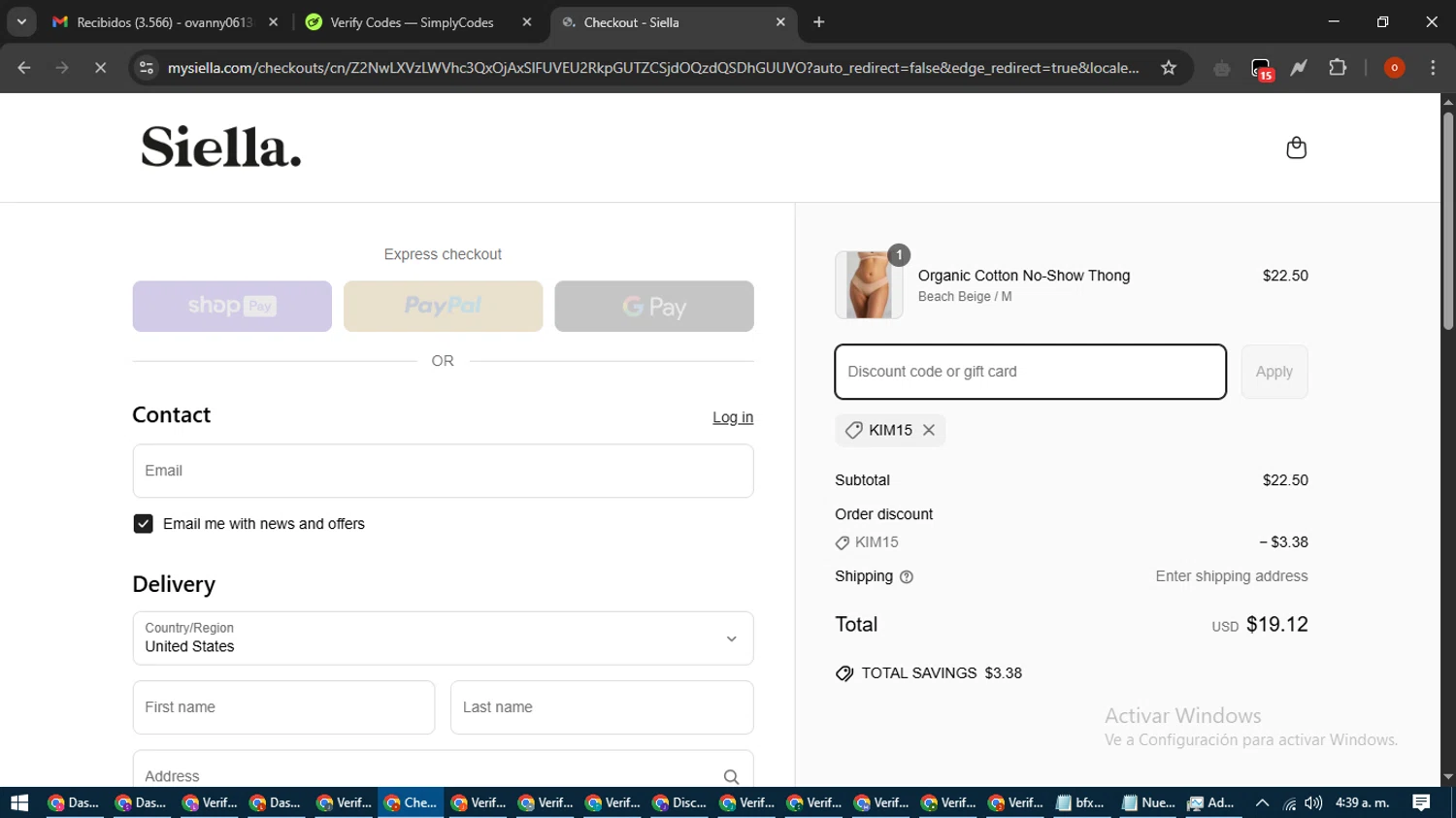Viewport: 1456px width, 818px height.
Task: Pay with the G Pay express button
Action: click(x=654, y=306)
